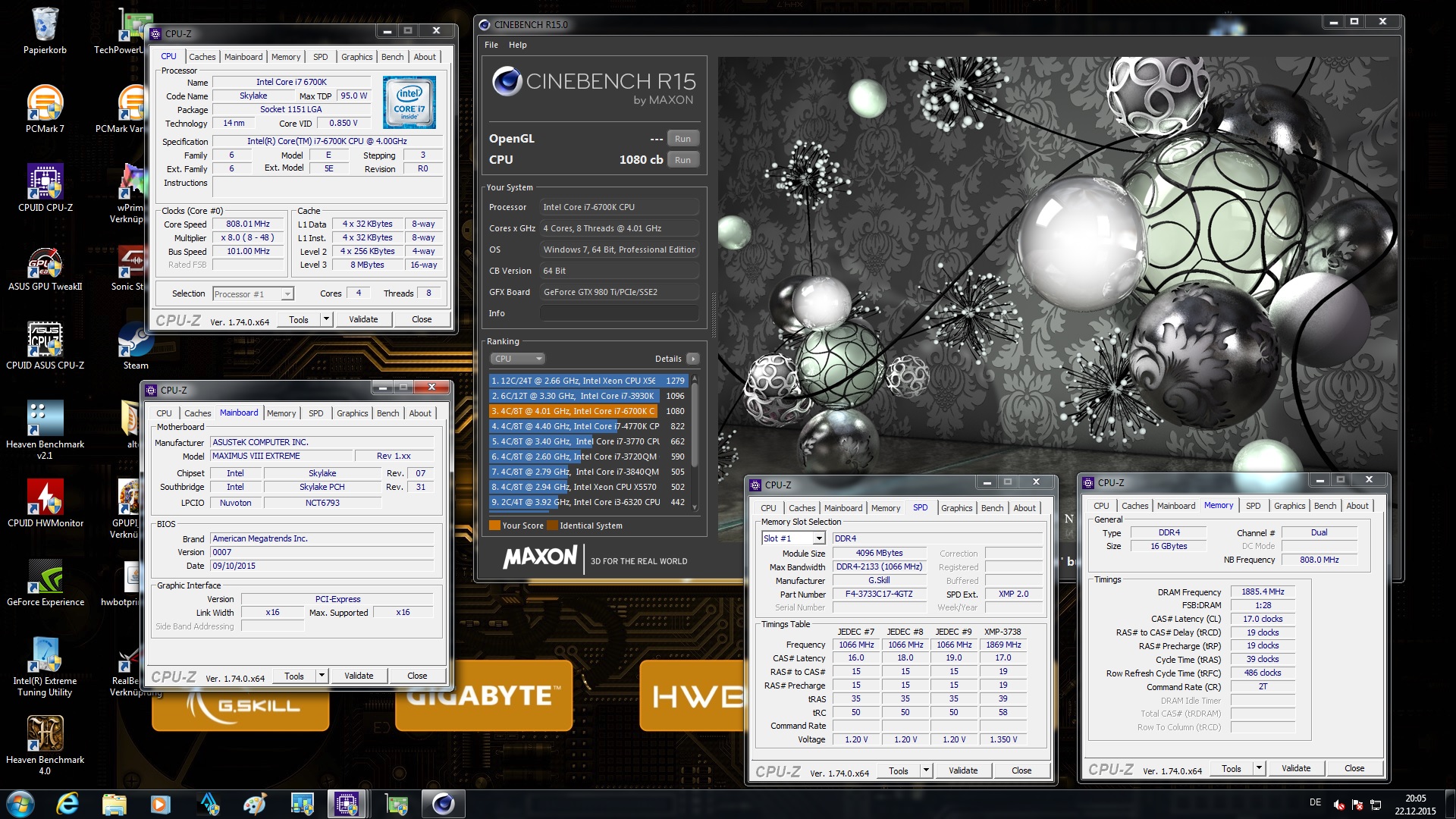Open the Action Center flag tray icon
Image resolution: width=1456 pixels, height=819 pixels.
pyautogui.click(x=1357, y=805)
